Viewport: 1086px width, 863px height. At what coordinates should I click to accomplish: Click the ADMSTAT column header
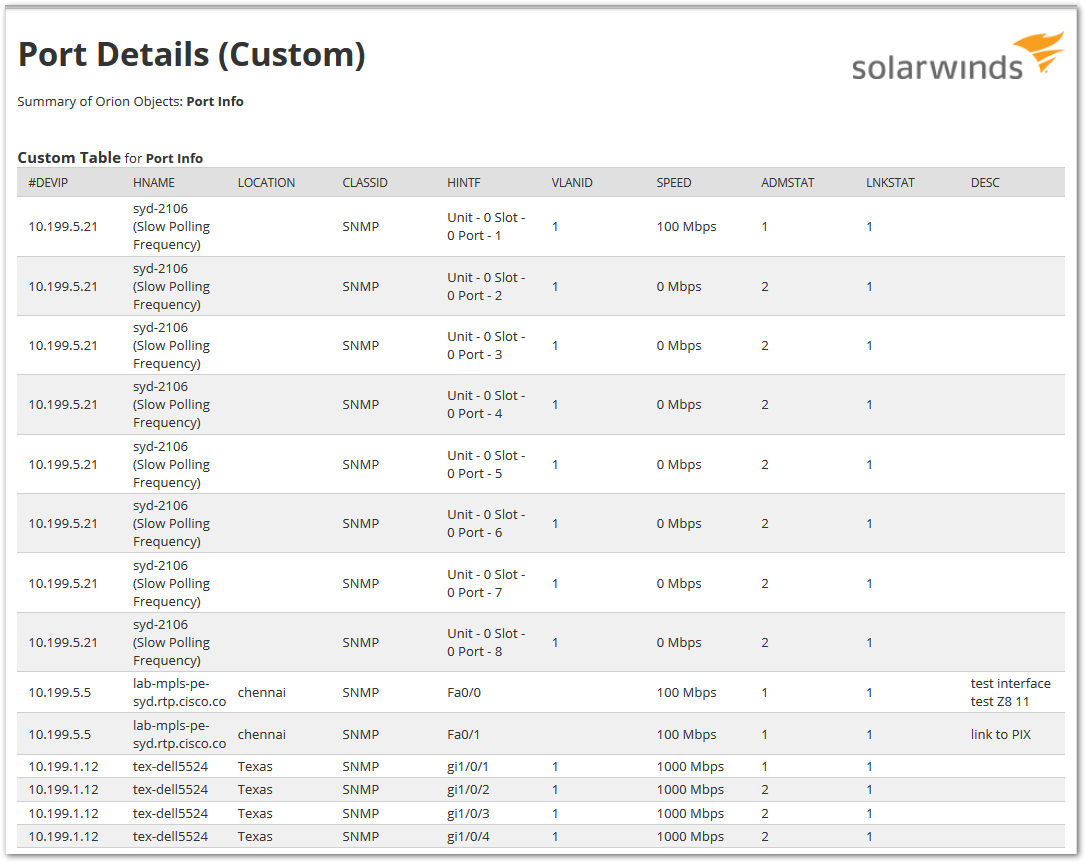pos(788,183)
